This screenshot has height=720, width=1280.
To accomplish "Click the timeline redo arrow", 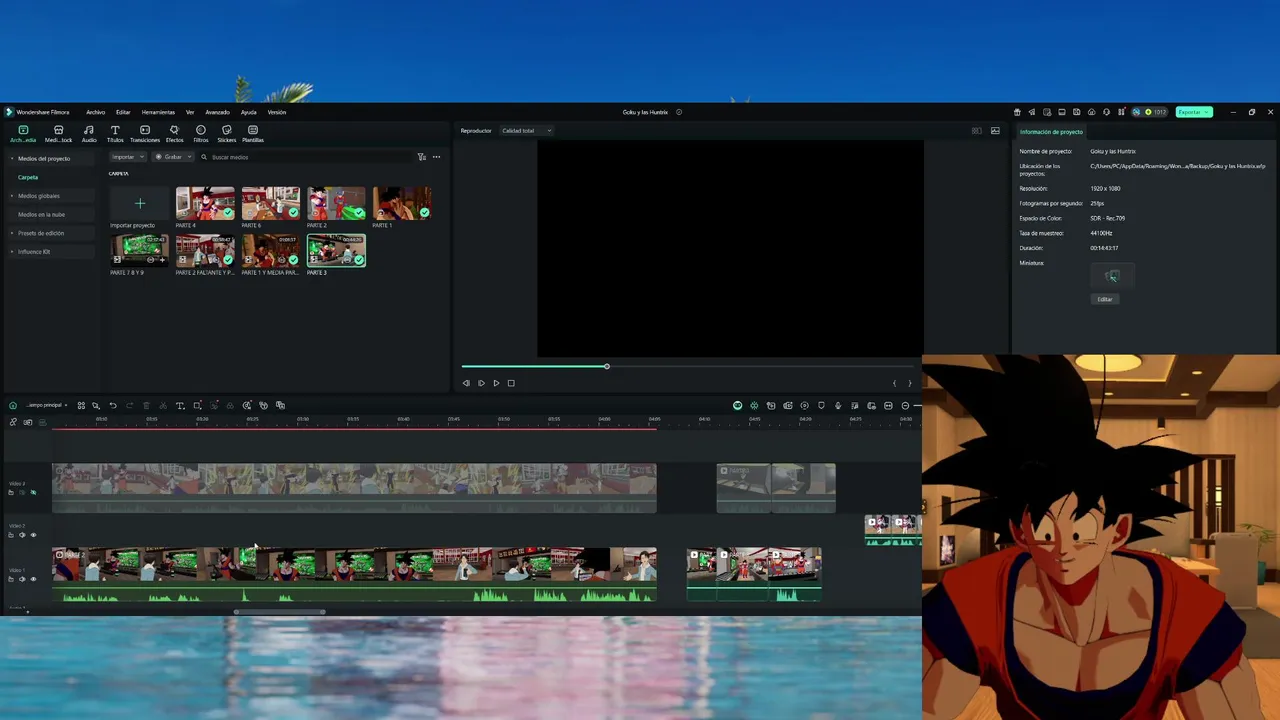I will tap(129, 405).
